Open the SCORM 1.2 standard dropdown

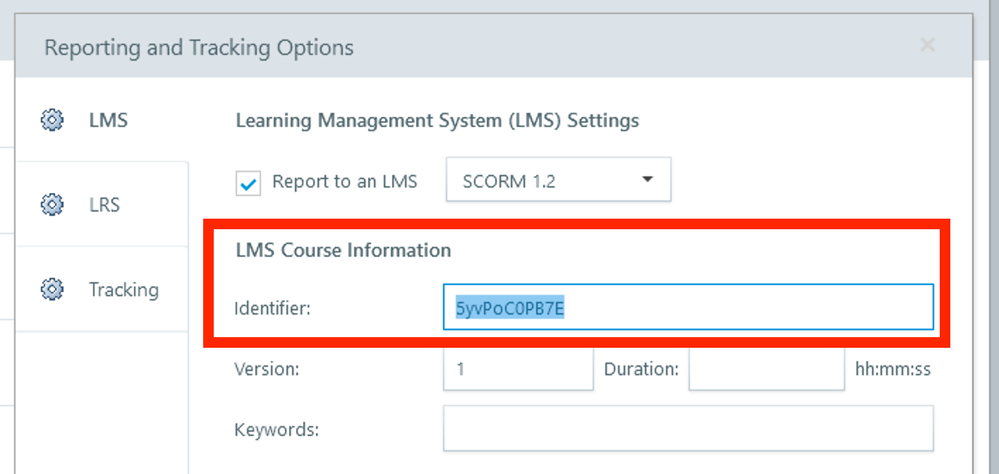tap(557, 181)
